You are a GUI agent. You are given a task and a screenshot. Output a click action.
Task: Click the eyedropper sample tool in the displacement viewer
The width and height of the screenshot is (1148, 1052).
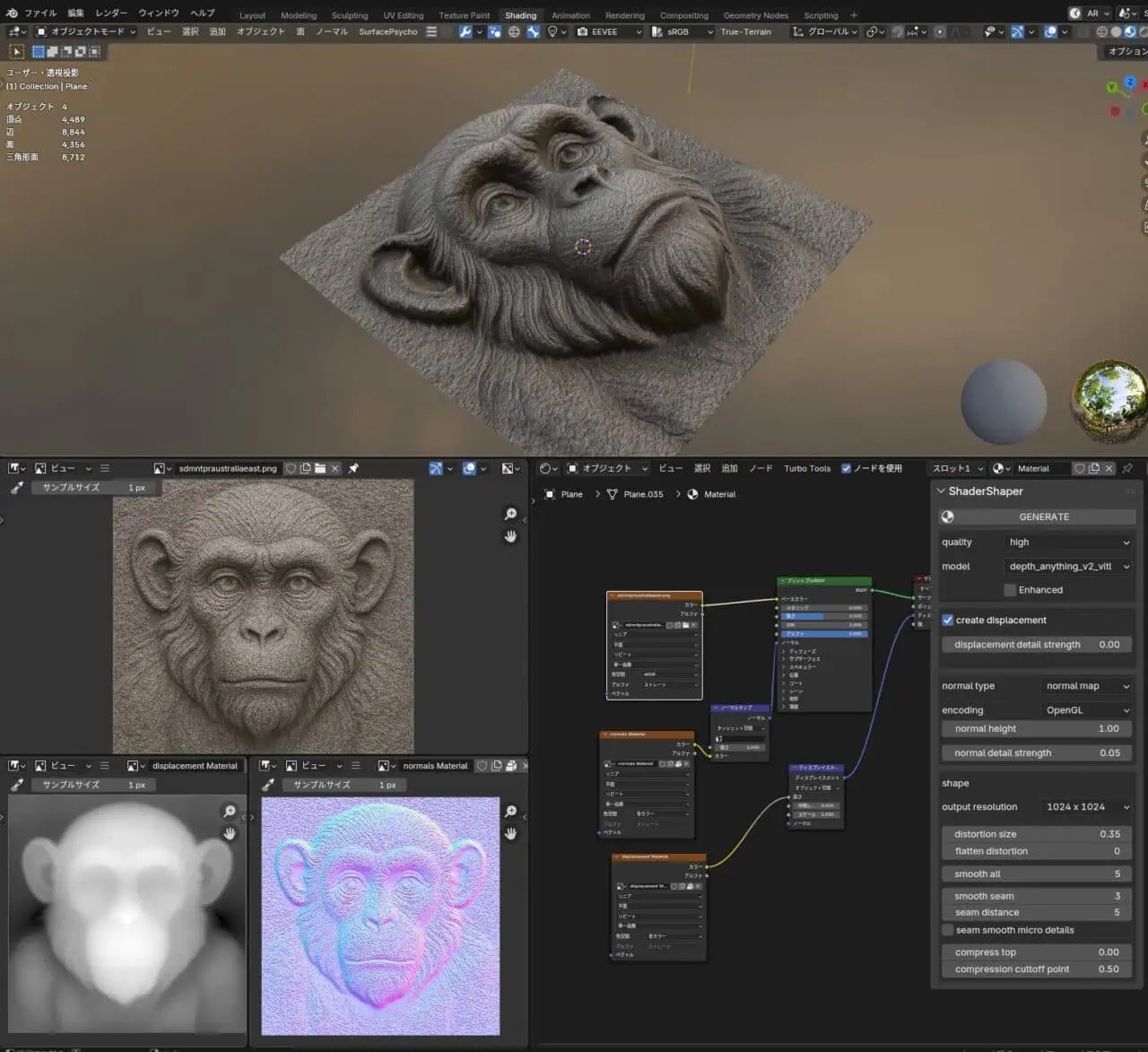point(17,785)
